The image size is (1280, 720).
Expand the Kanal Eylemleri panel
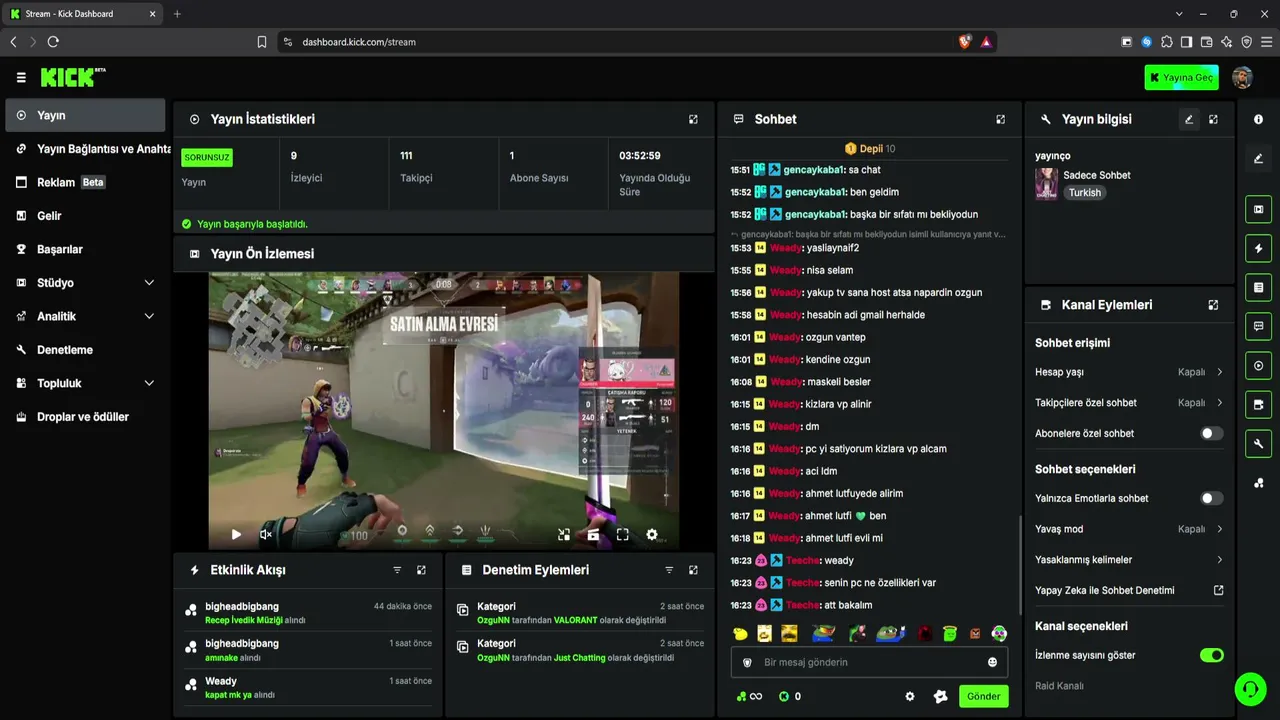pos(1213,305)
